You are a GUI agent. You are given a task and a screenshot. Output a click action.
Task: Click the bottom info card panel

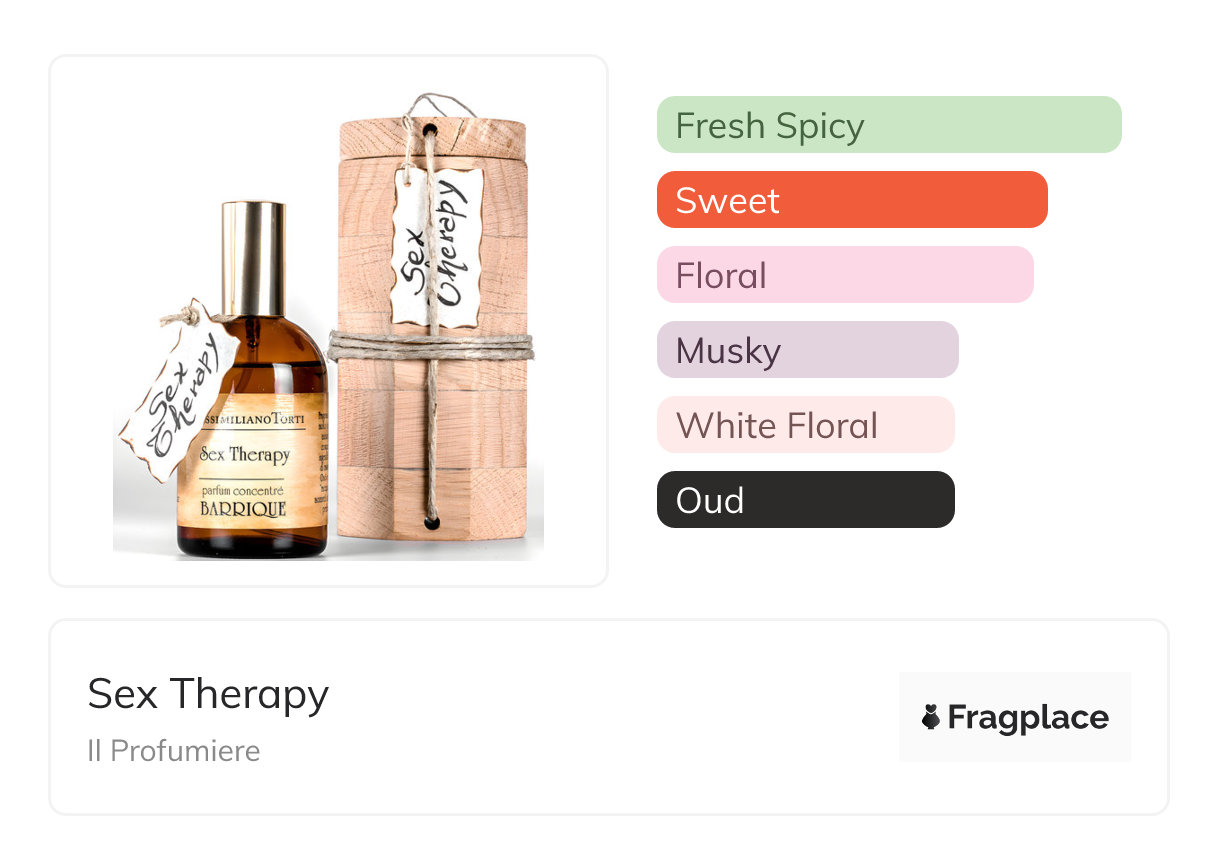point(609,717)
